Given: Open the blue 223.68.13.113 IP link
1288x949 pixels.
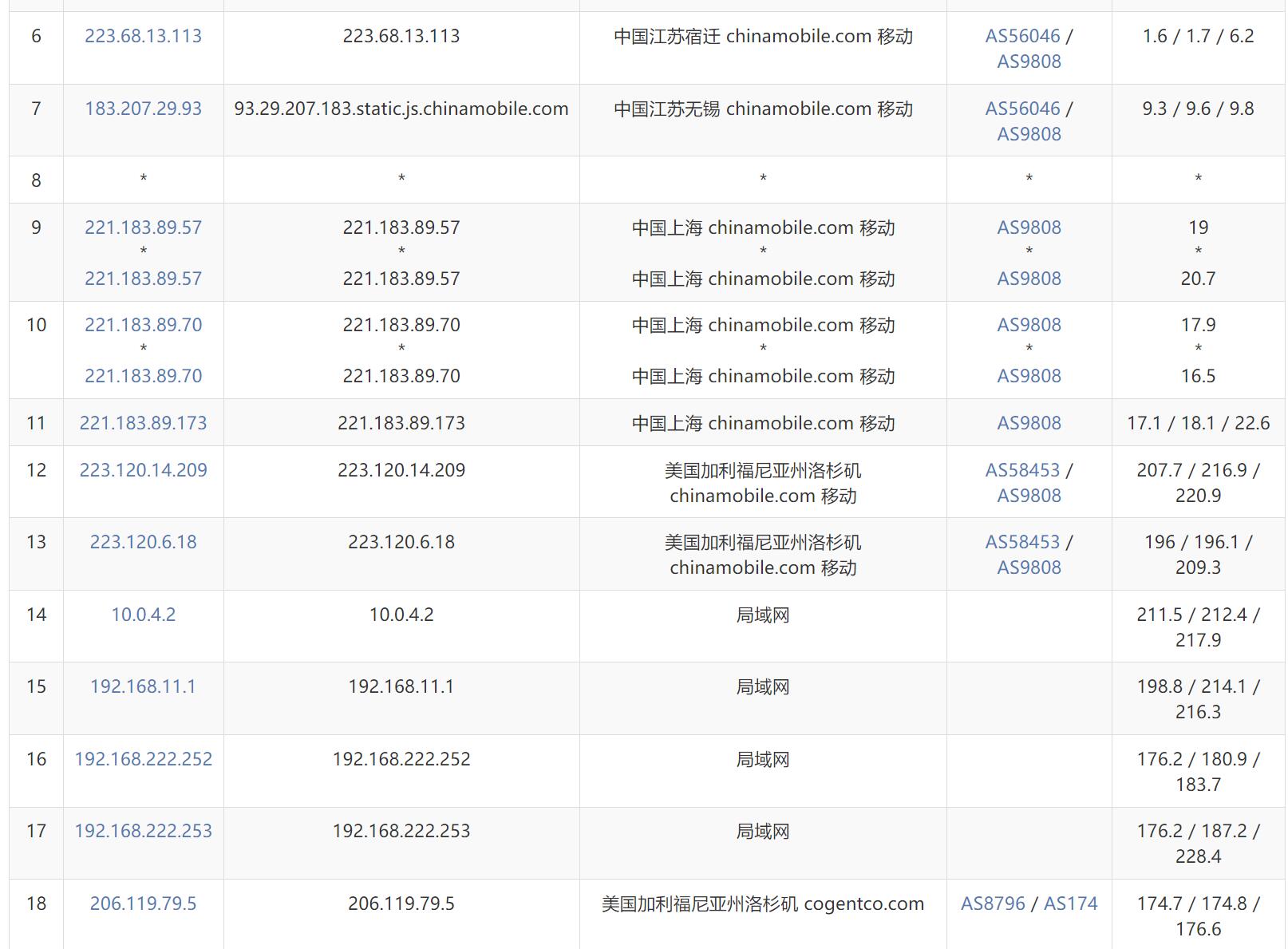Looking at the screenshot, I should tap(143, 36).
